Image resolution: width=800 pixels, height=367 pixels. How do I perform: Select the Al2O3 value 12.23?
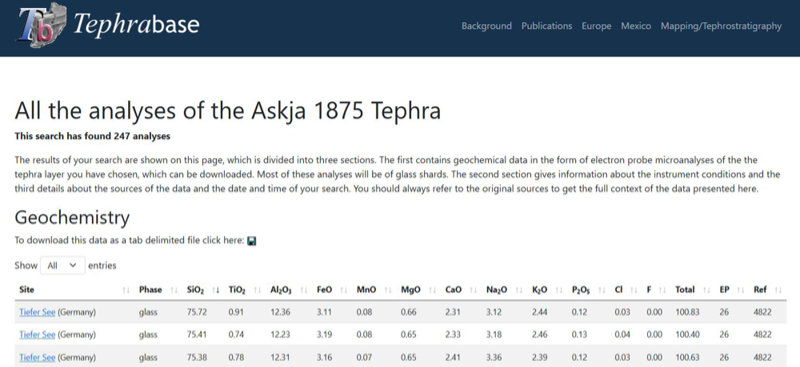coord(280,334)
